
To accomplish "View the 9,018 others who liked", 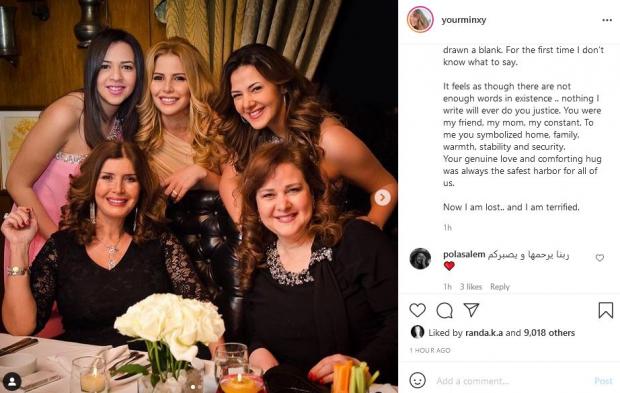I will [549, 333].
